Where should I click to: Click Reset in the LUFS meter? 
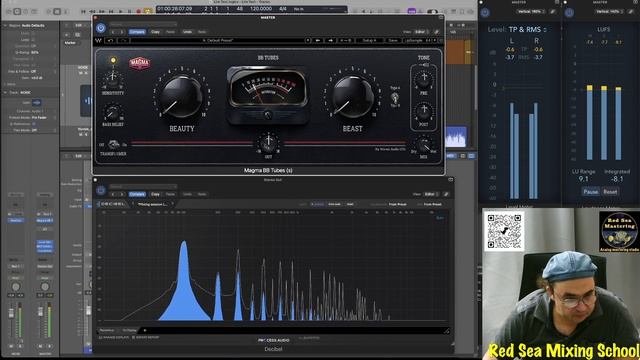coord(610,191)
